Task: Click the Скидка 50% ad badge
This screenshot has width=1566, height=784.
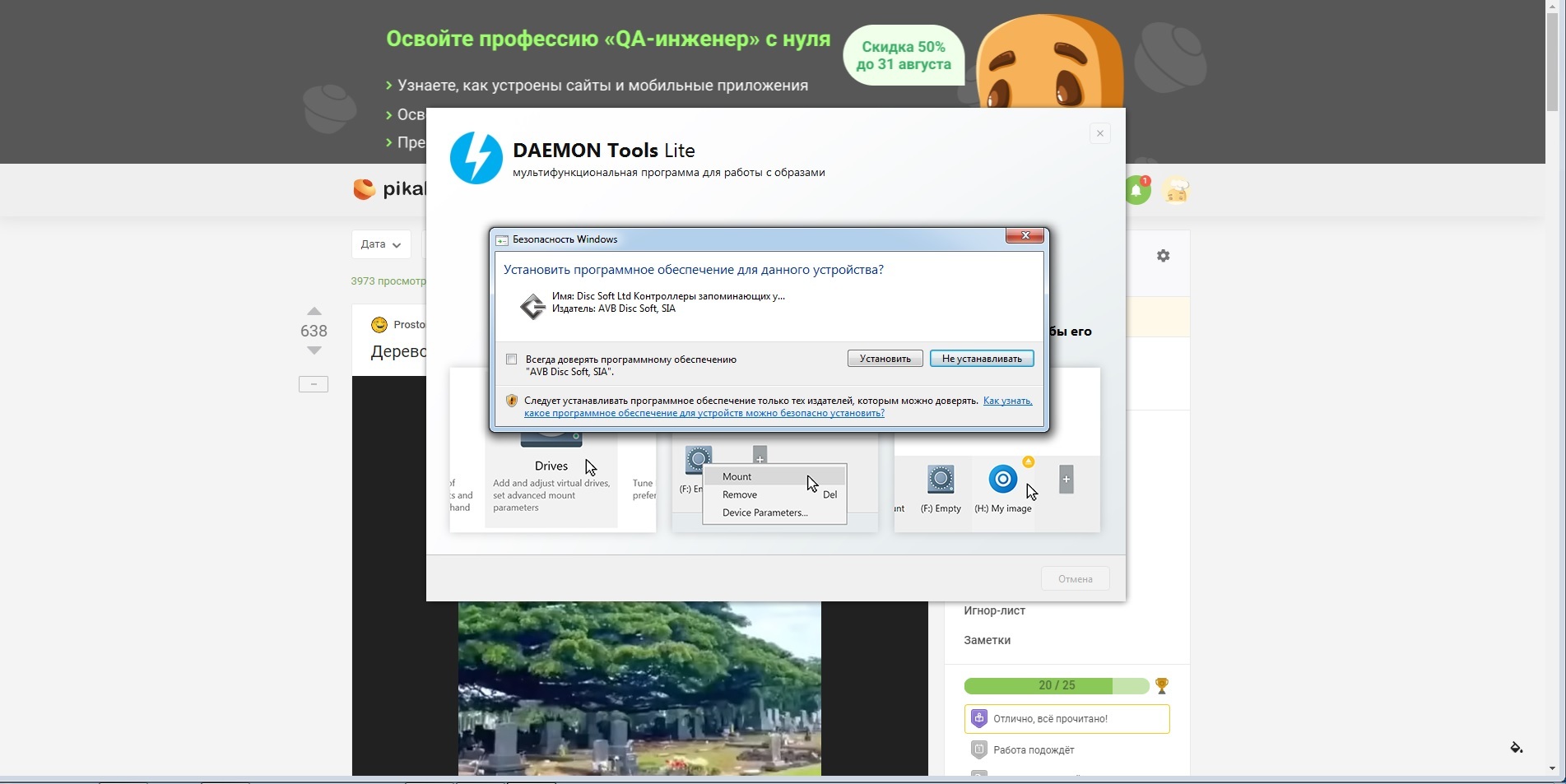Action: 904,56
